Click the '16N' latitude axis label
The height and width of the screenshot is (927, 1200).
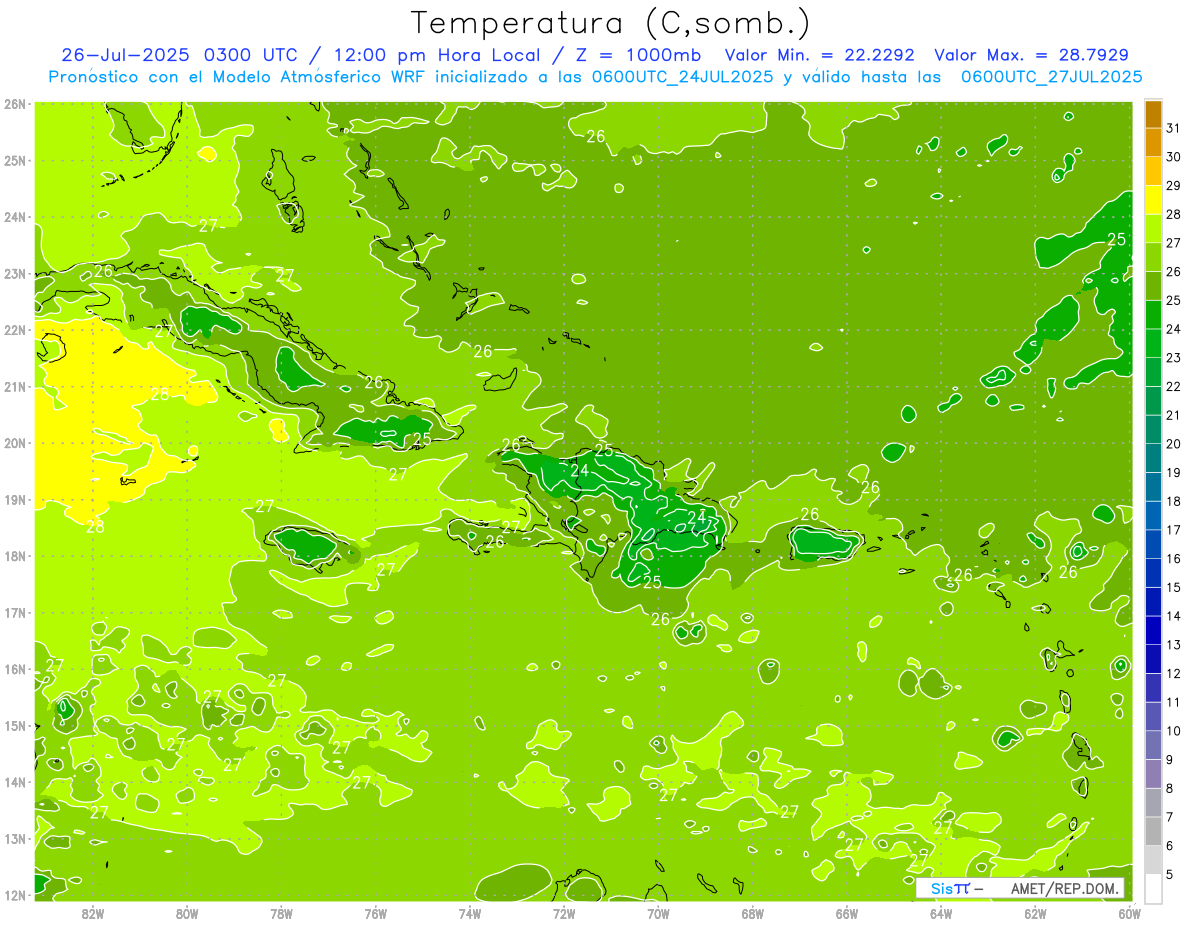(x=15, y=669)
